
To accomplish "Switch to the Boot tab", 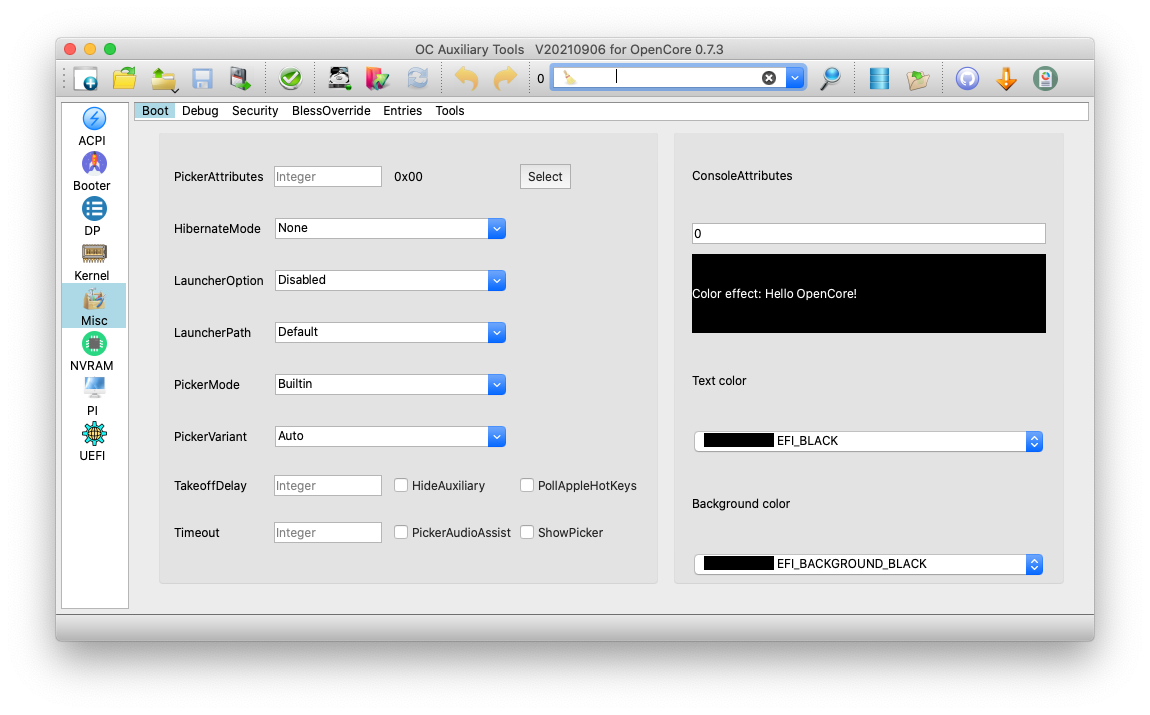I will point(155,111).
